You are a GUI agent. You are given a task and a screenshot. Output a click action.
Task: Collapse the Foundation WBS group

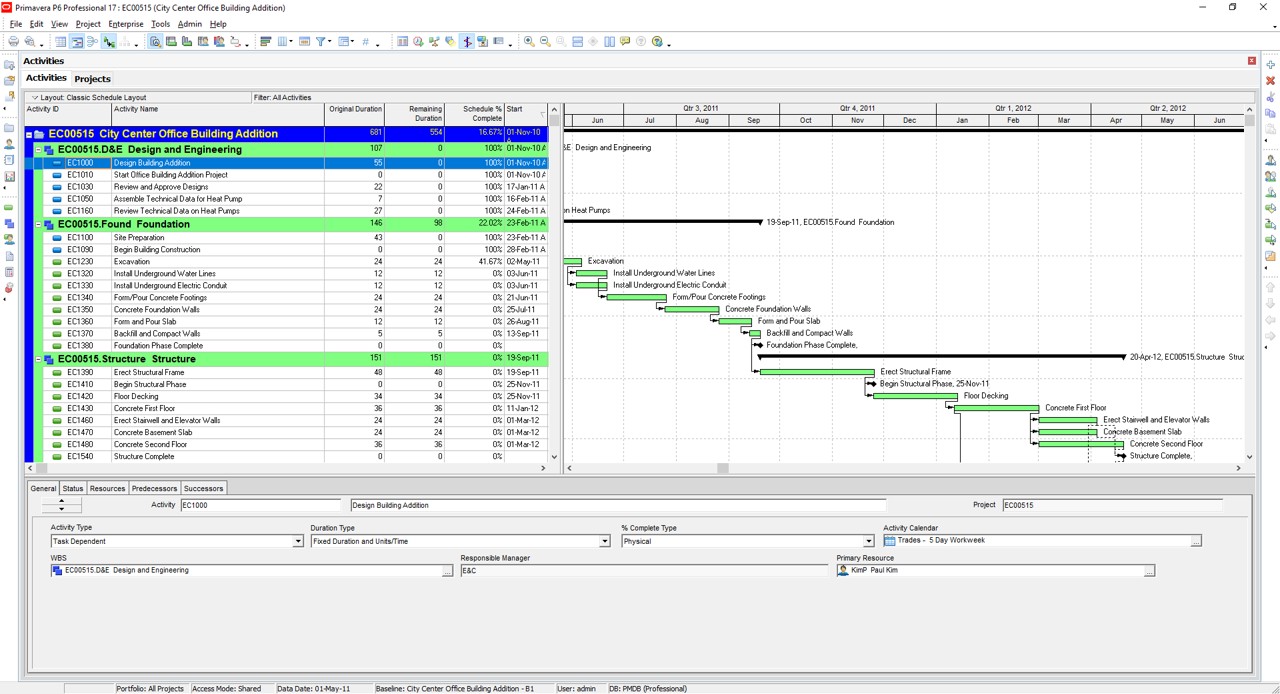[x=39, y=225]
